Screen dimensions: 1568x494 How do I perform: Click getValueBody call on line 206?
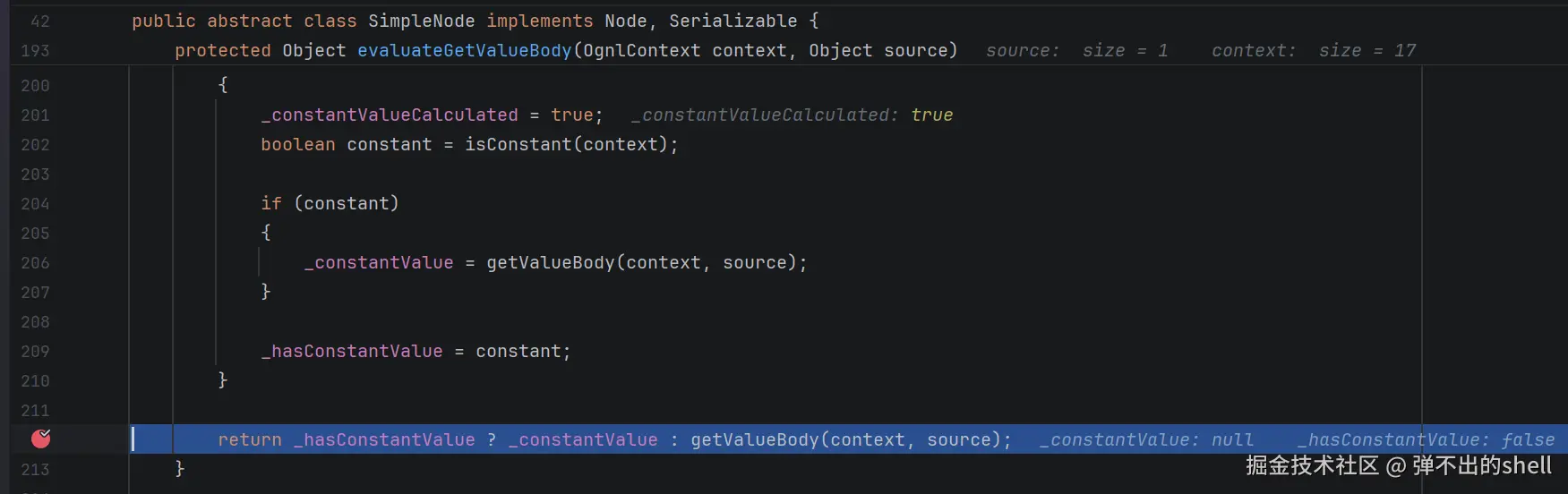551,262
